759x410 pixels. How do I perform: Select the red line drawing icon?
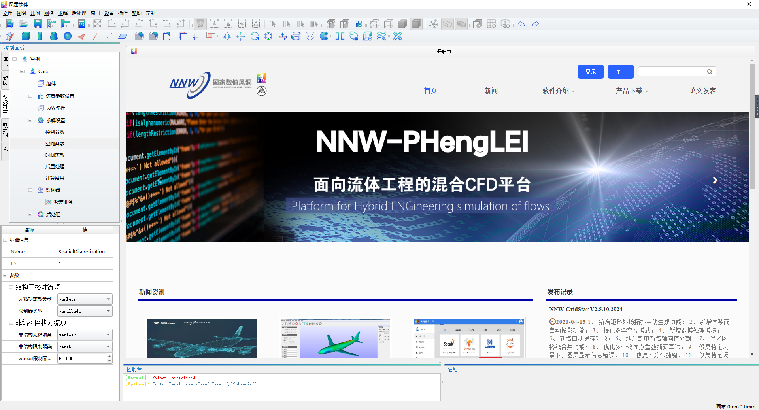tap(95, 36)
